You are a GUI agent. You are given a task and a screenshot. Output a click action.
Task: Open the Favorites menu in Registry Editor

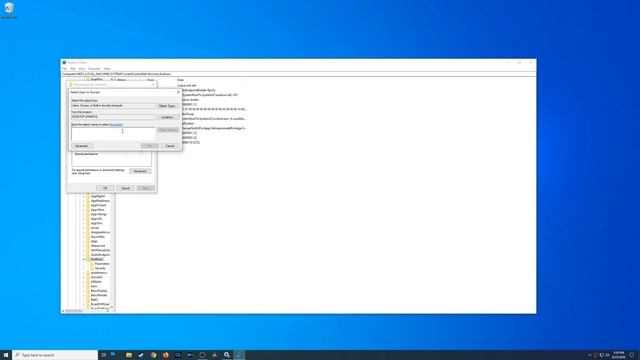(x=94, y=69)
